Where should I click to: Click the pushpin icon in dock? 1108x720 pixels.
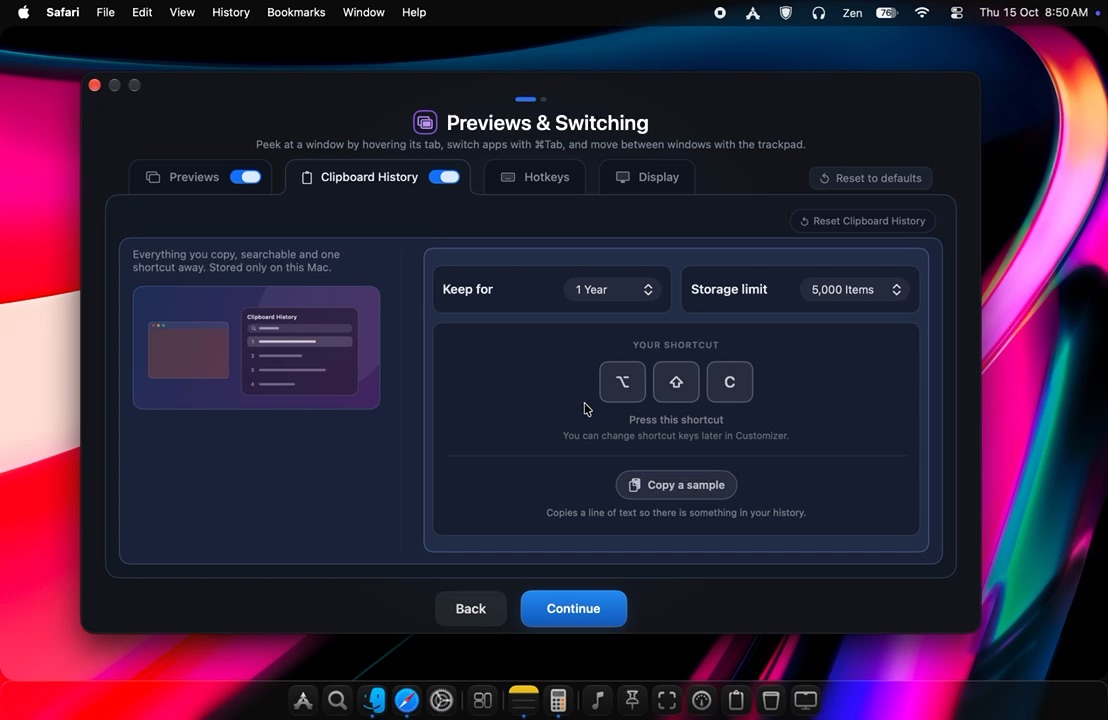click(632, 700)
